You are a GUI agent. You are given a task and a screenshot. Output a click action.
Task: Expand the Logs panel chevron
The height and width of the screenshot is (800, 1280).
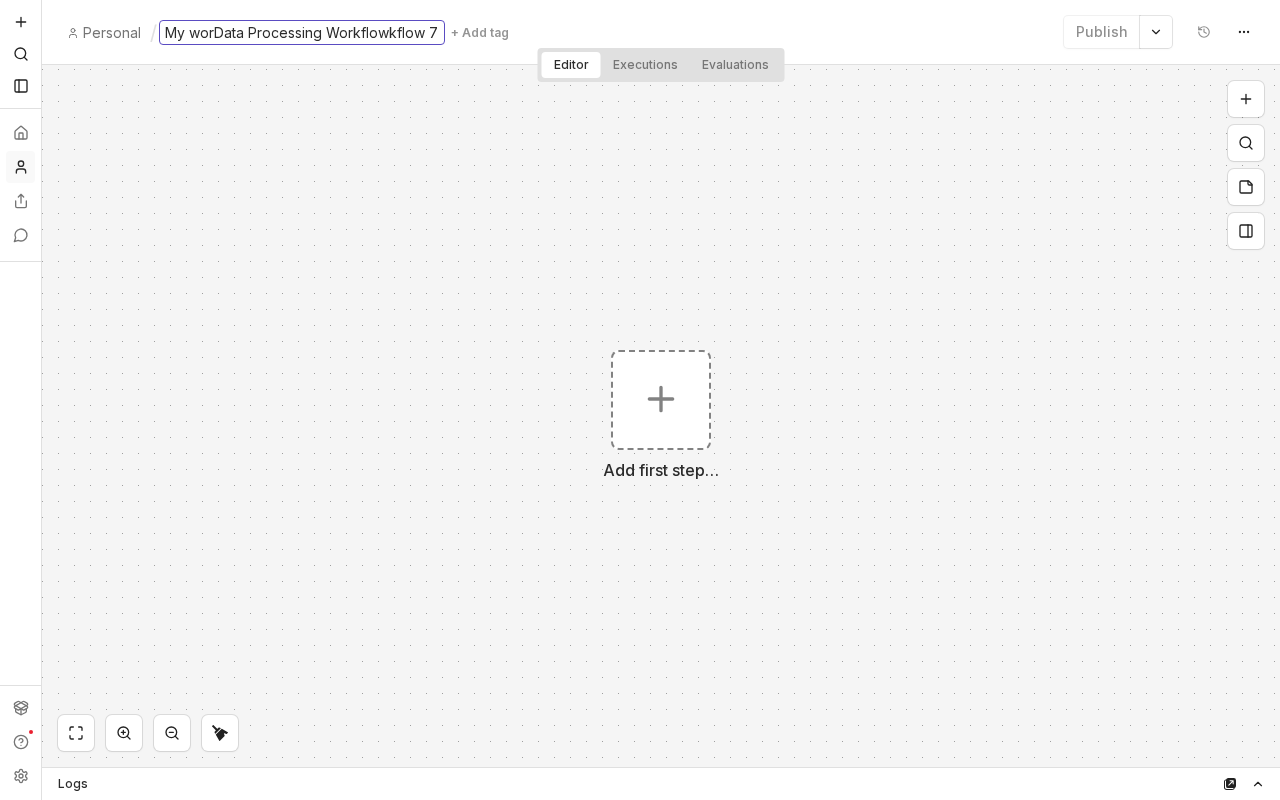pos(1258,784)
